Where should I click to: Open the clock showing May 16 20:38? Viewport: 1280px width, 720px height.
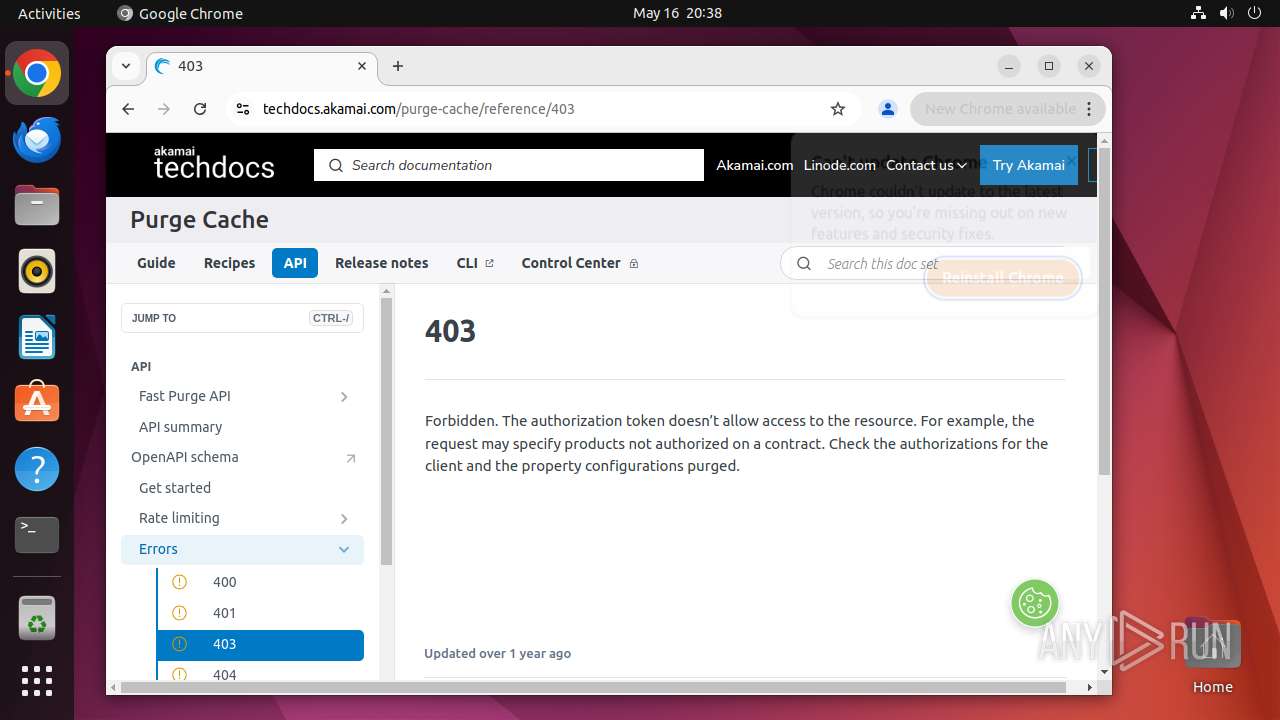677,13
